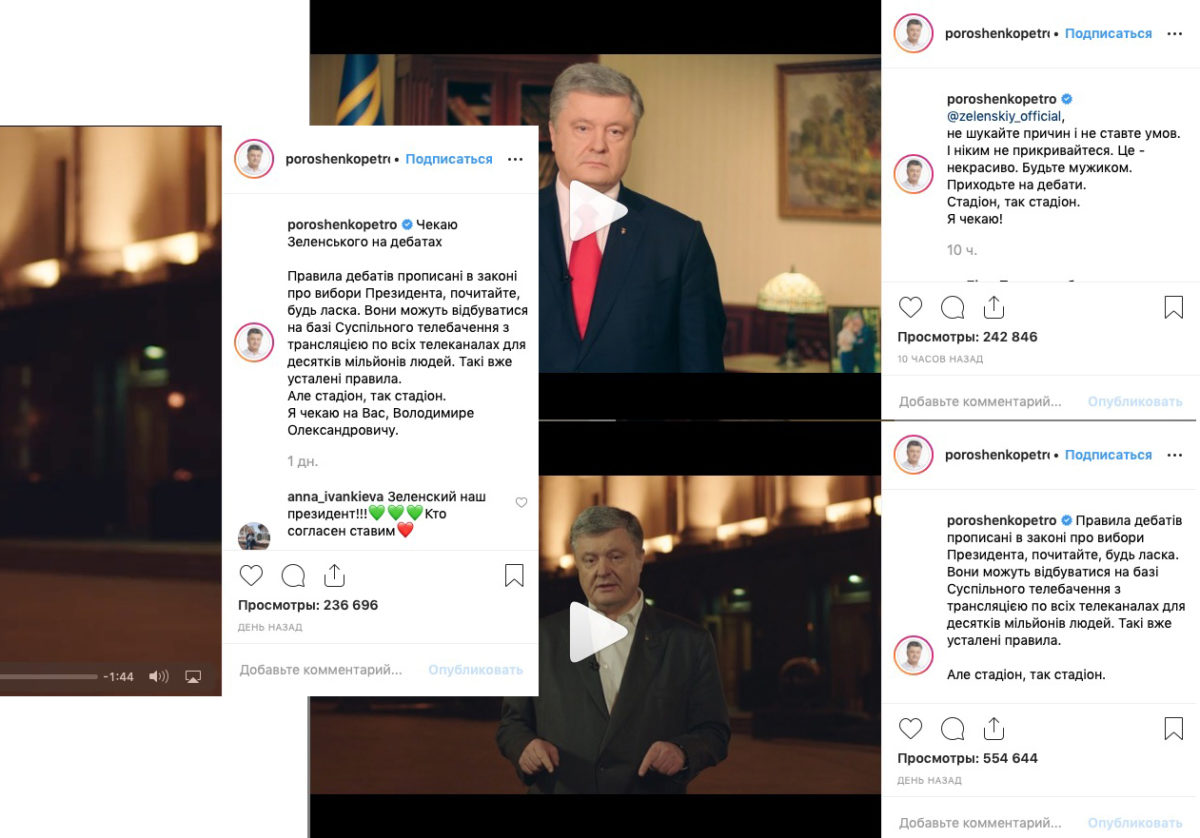This screenshot has height=838, width=1200.
Task: Like the post with 242 846 views
Action: coord(910,307)
